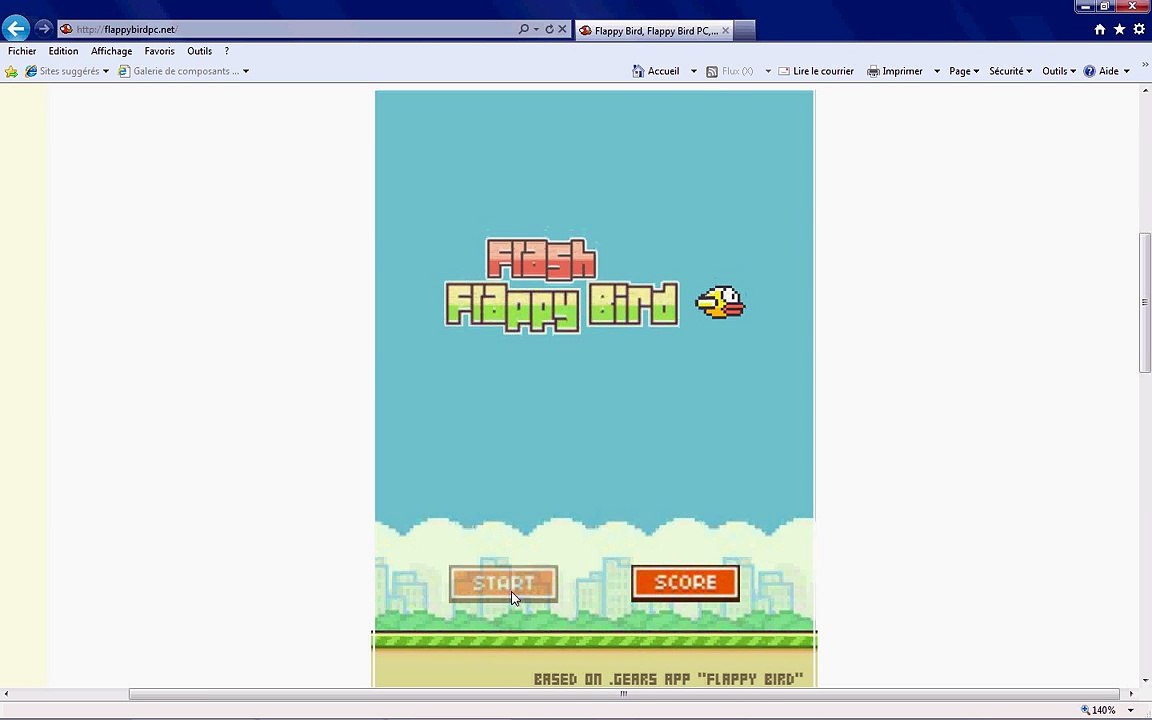Screen dimensions: 1152x720
Task: Click horizontal scrollbar left arrow
Action: tap(6, 694)
